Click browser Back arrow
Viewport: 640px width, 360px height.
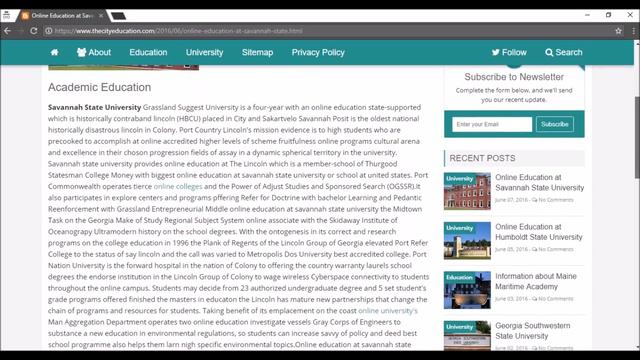[7, 31]
